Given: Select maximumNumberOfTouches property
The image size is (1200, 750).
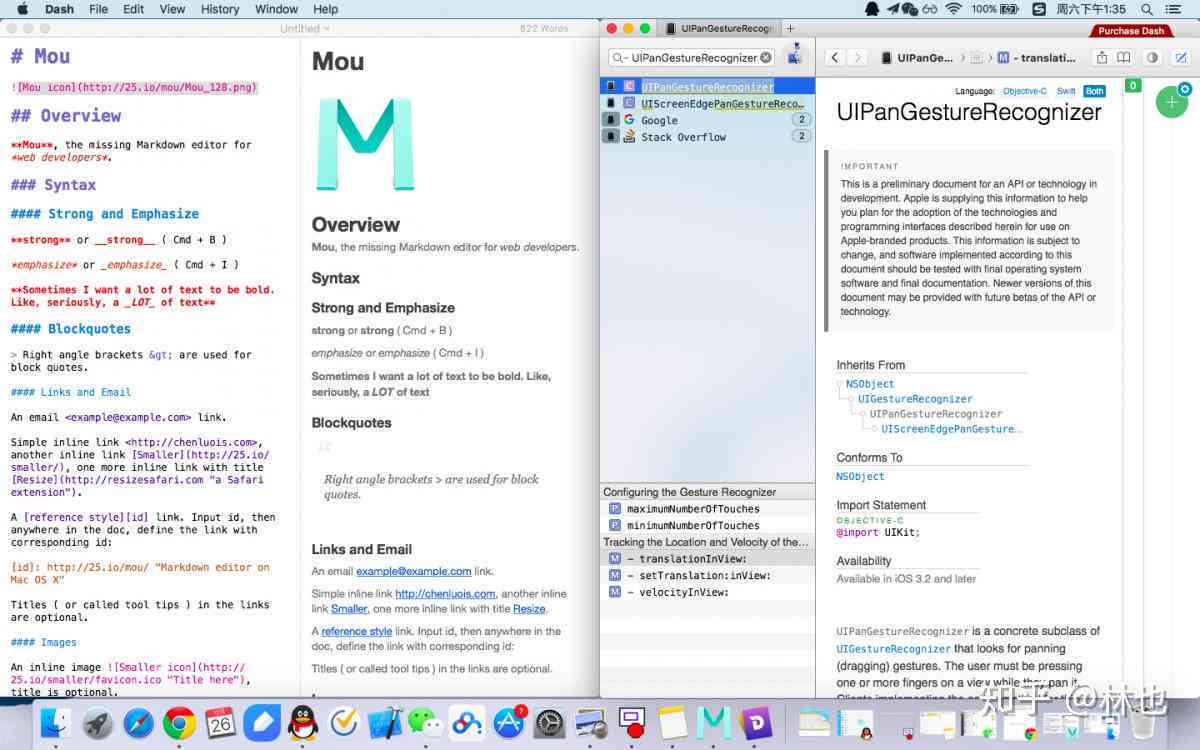Looking at the screenshot, I should coord(708,509).
